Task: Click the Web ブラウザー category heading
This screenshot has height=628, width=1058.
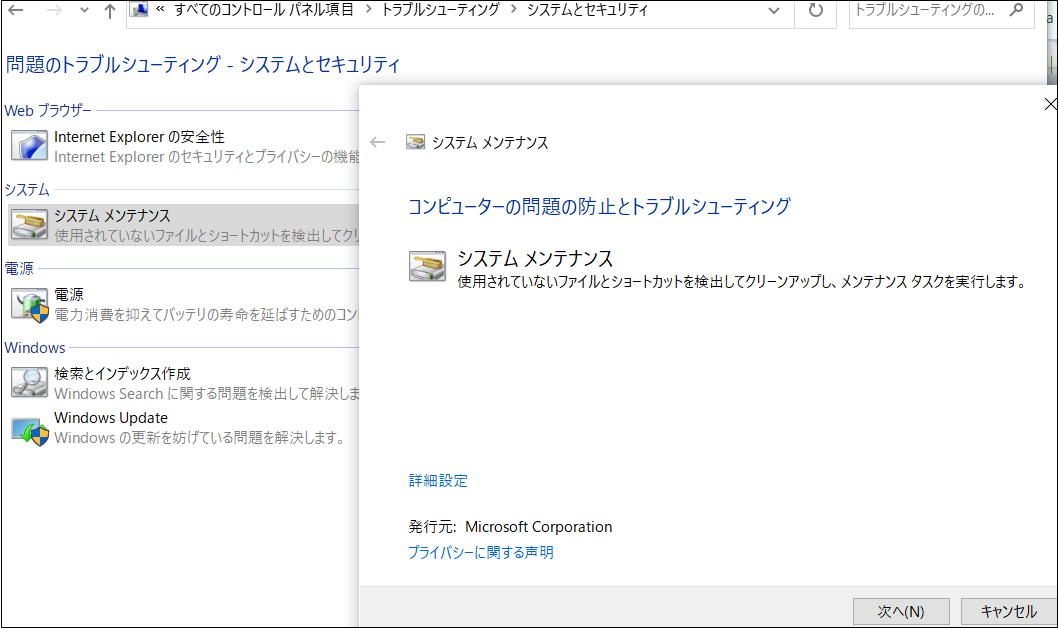Action: tap(48, 111)
